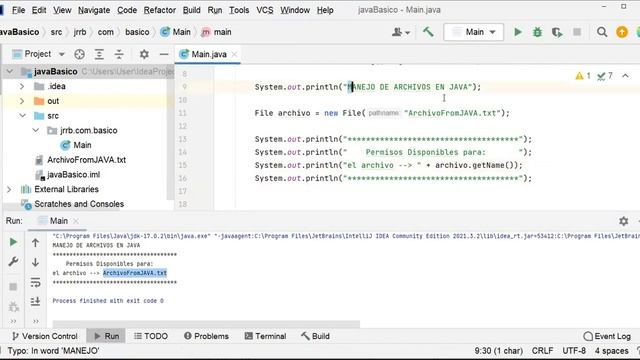Select Main class in project tree
This screenshot has height=360, width=640.
pos(76,145)
